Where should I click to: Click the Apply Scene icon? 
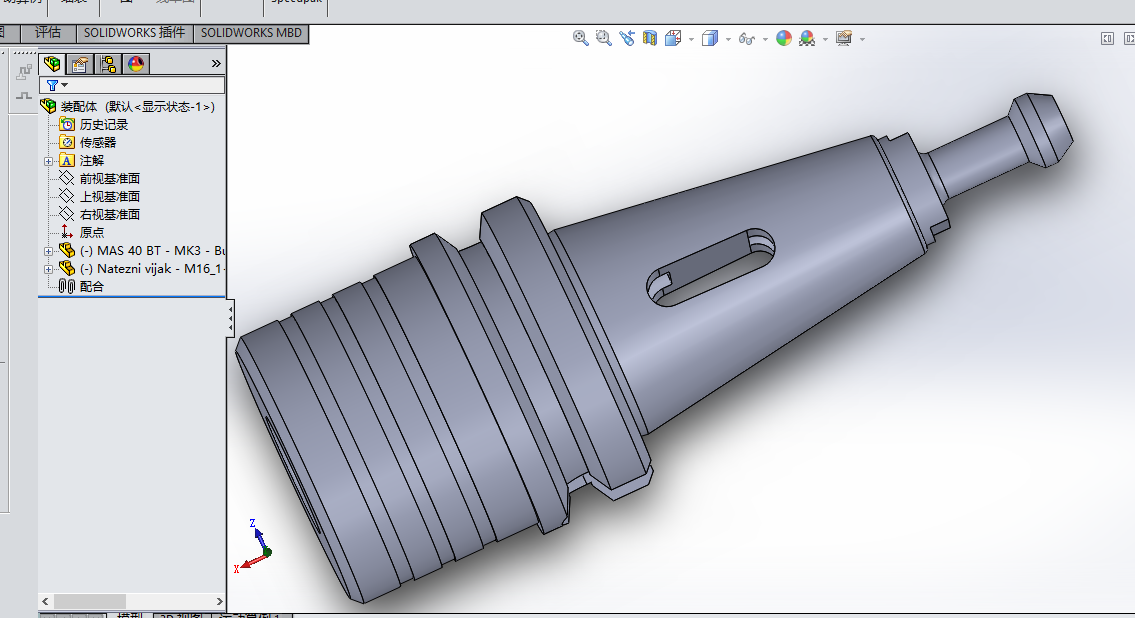(807, 38)
